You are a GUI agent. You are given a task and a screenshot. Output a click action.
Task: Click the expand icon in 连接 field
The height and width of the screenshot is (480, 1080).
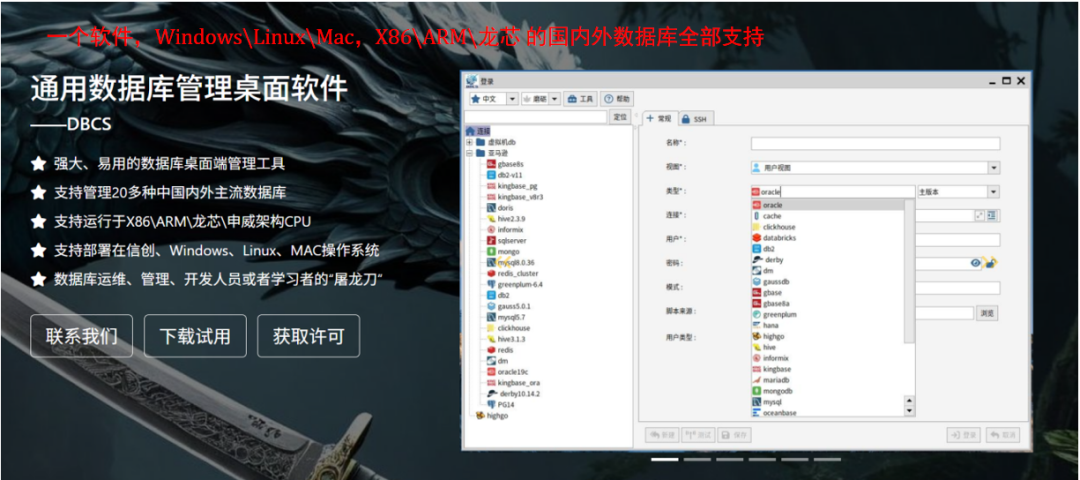979,216
